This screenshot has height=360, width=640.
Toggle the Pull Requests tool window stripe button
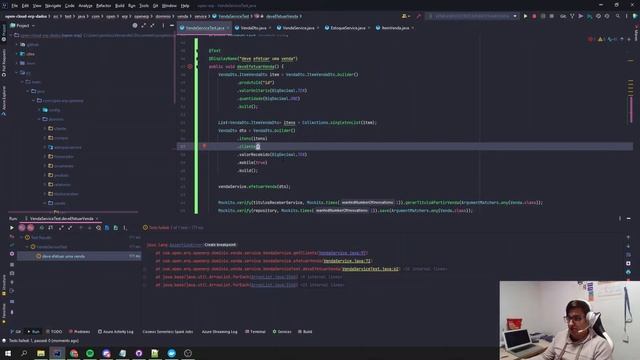(x=4, y=64)
